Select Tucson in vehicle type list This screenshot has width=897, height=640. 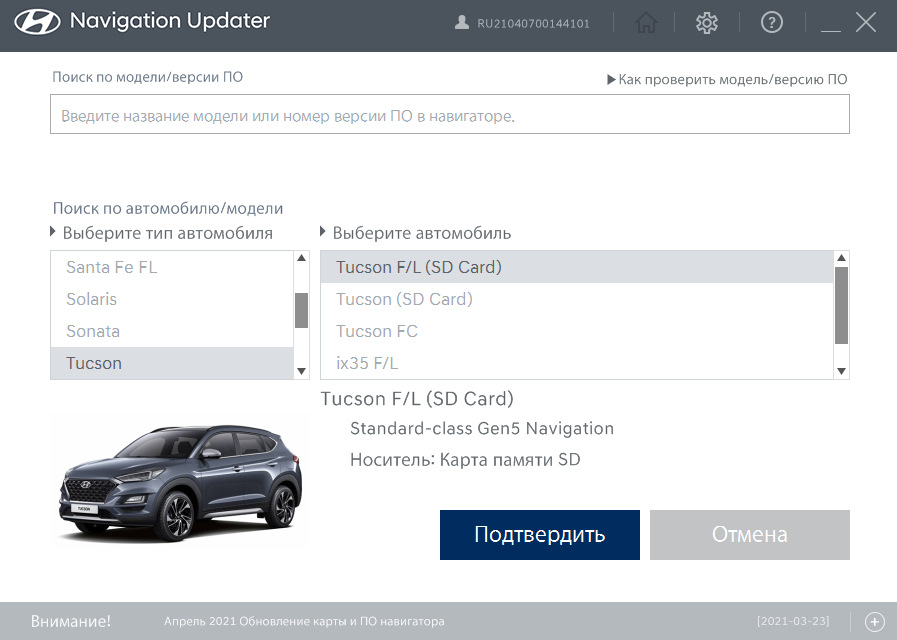point(172,363)
